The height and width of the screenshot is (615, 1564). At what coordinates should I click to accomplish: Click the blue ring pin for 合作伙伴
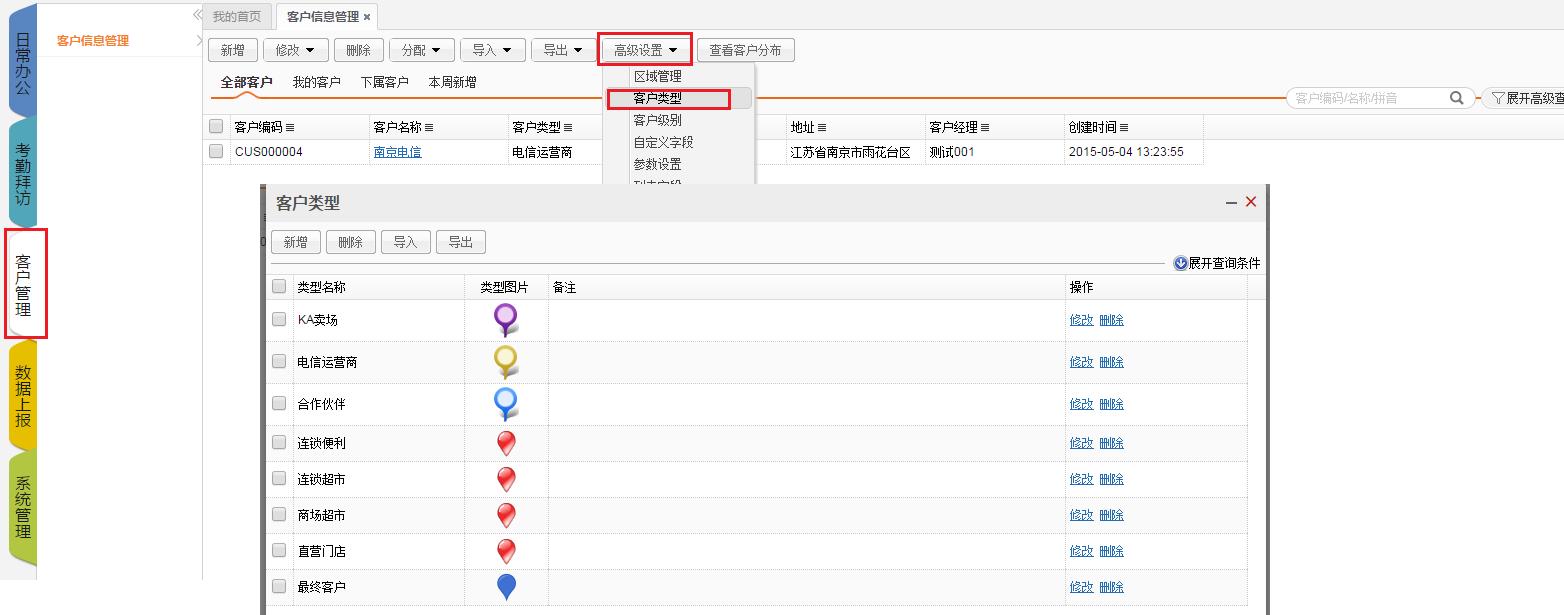coord(506,403)
